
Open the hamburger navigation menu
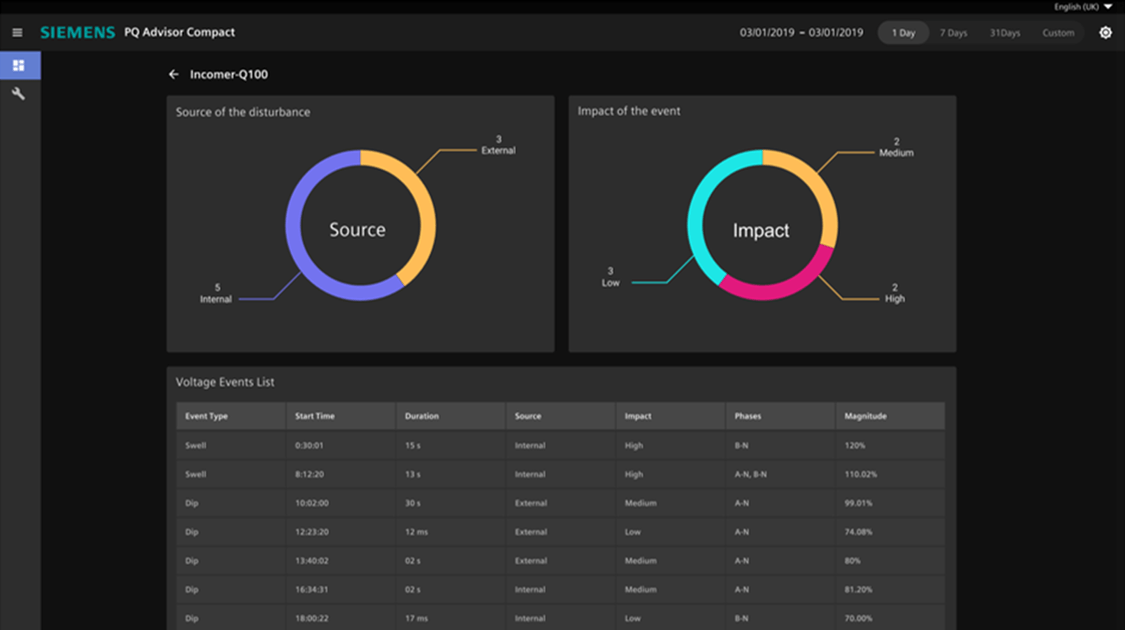point(17,33)
